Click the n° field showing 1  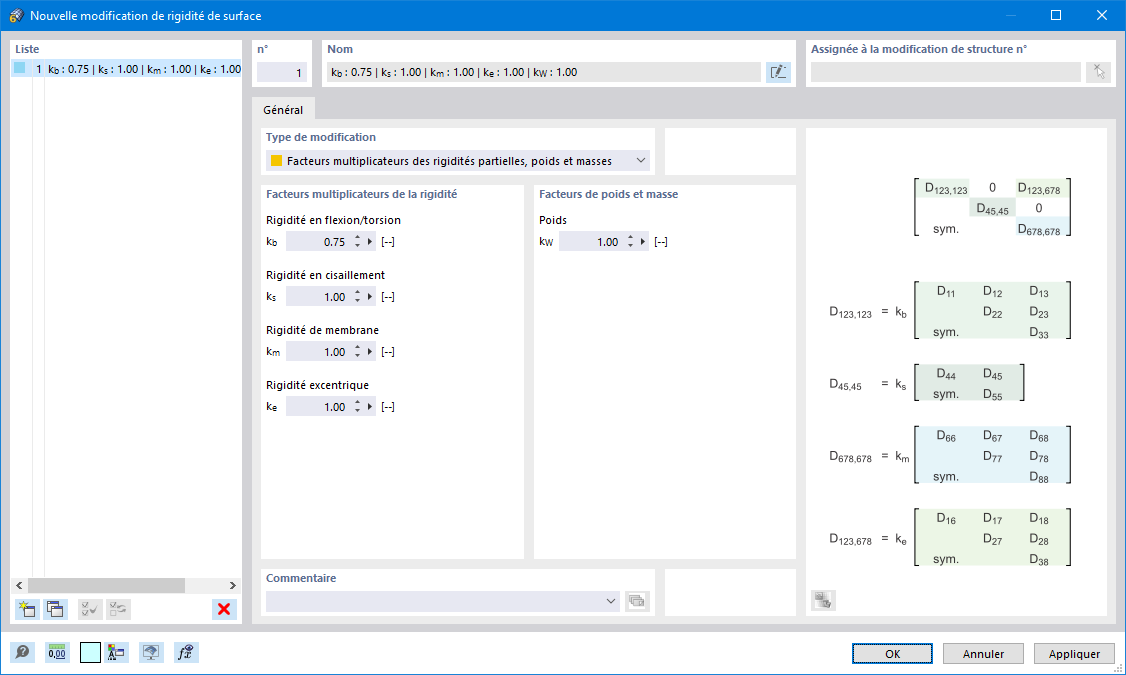pyautogui.click(x=282, y=72)
